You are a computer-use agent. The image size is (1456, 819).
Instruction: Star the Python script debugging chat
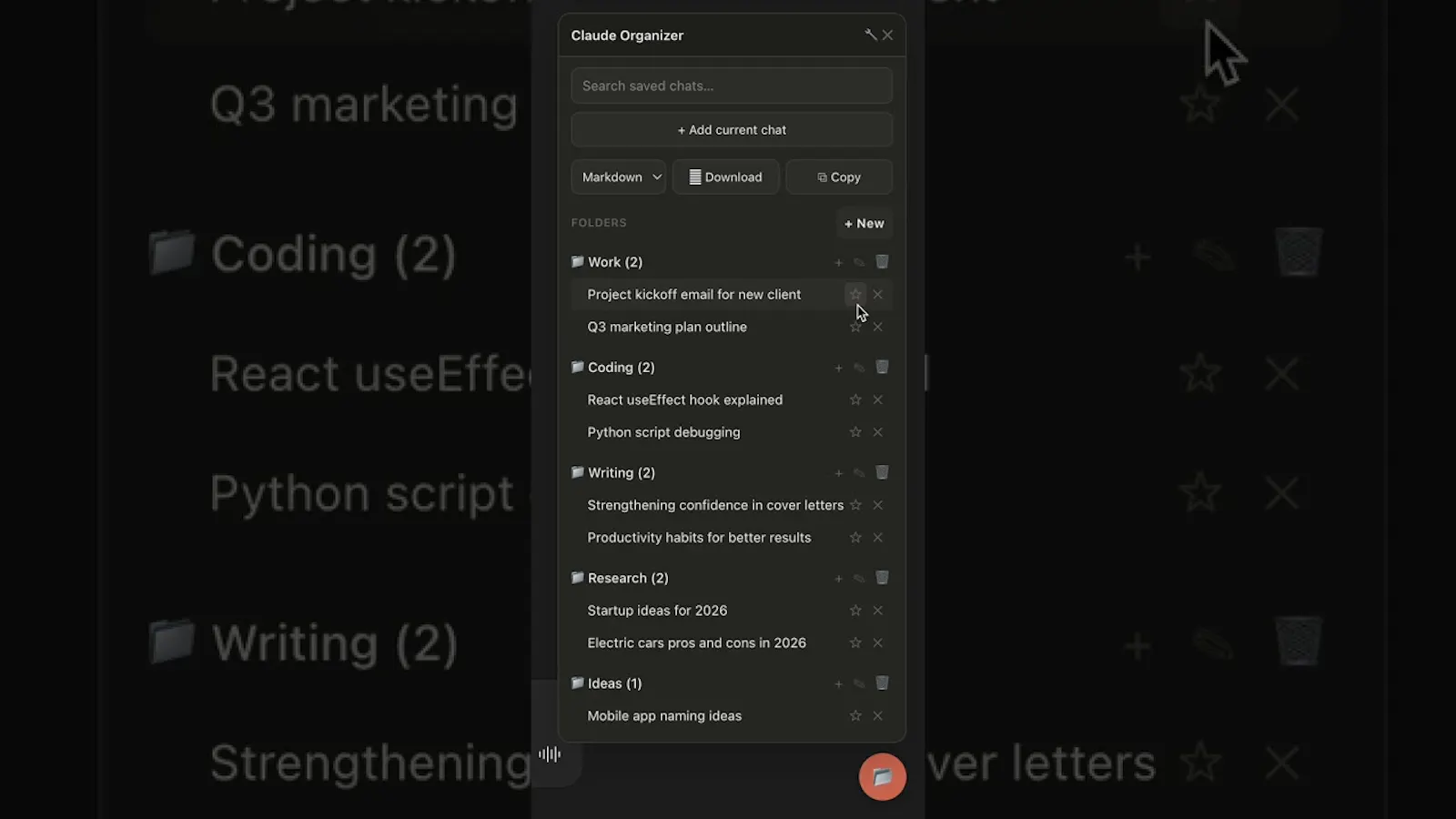pyautogui.click(x=855, y=432)
